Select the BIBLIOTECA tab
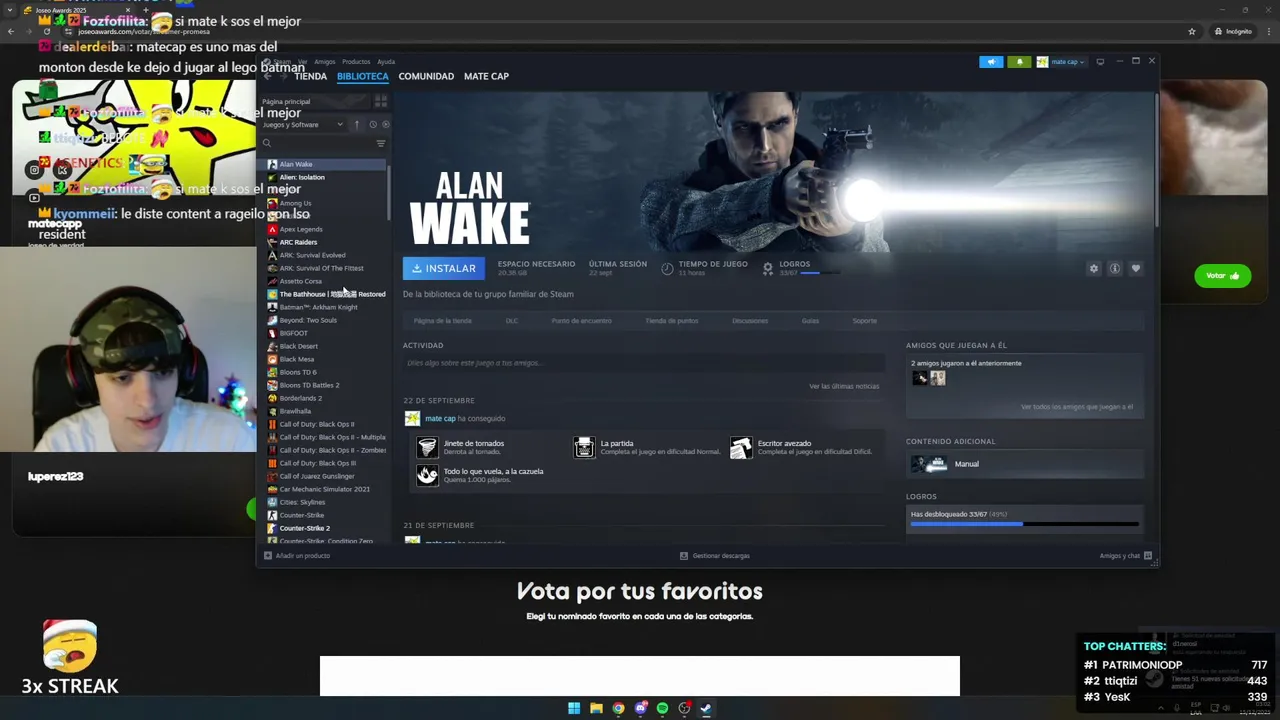 click(x=362, y=76)
